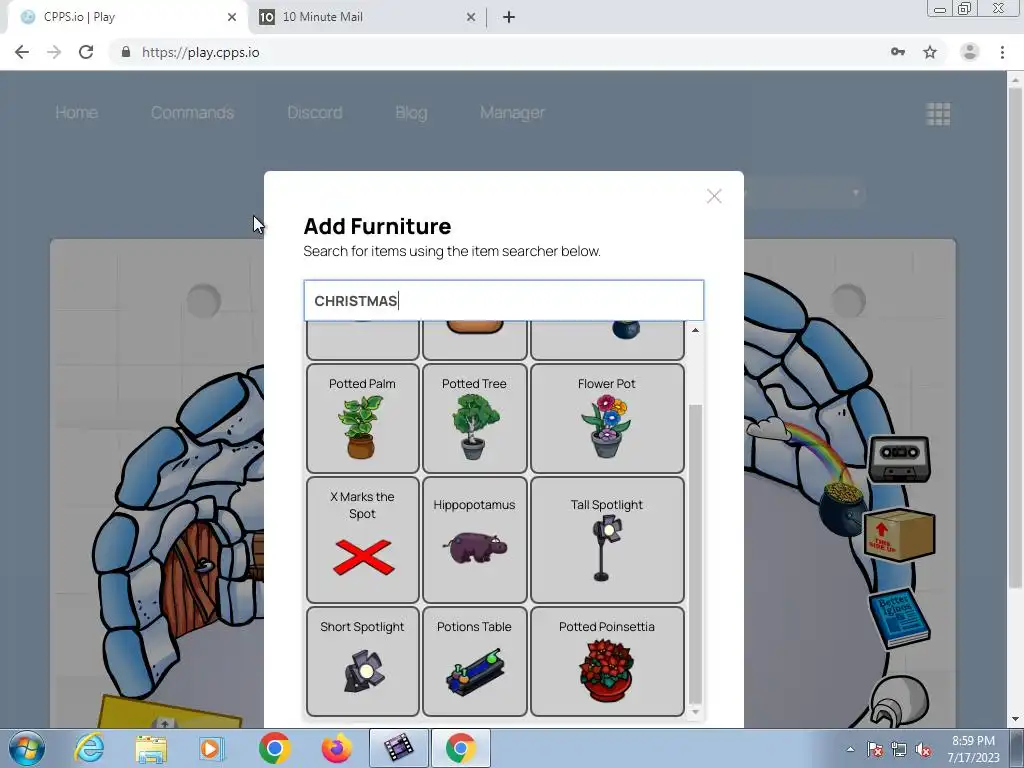This screenshot has height=768, width=1024.
Task: Click the address bar URL
Action: click(x=200, y=52)
